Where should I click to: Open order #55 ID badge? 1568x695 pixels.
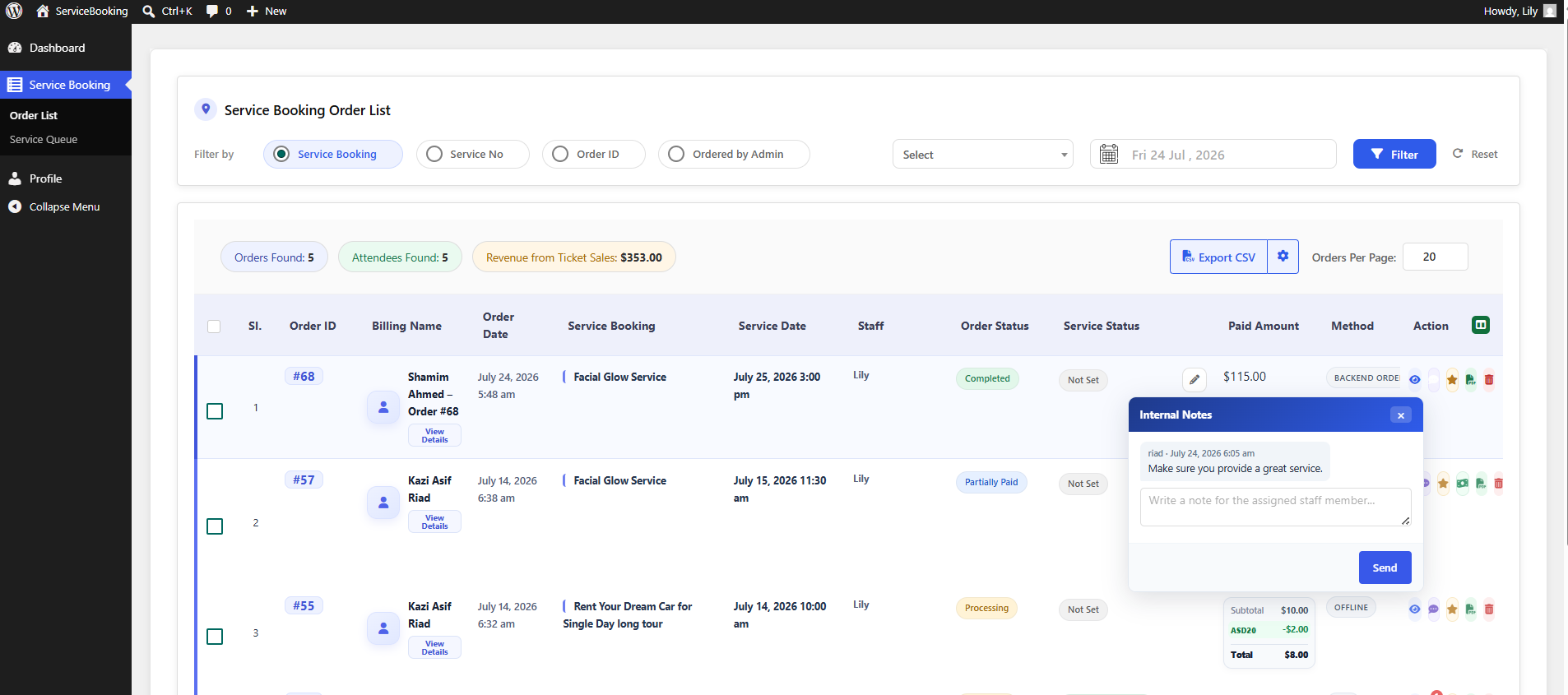pos(304,605)
